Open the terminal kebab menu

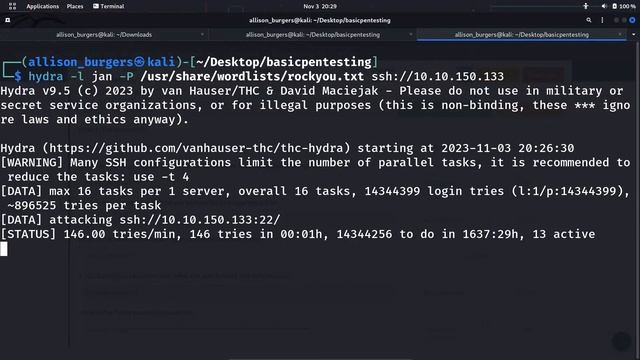pyautogui.click(x=602, y=20)
